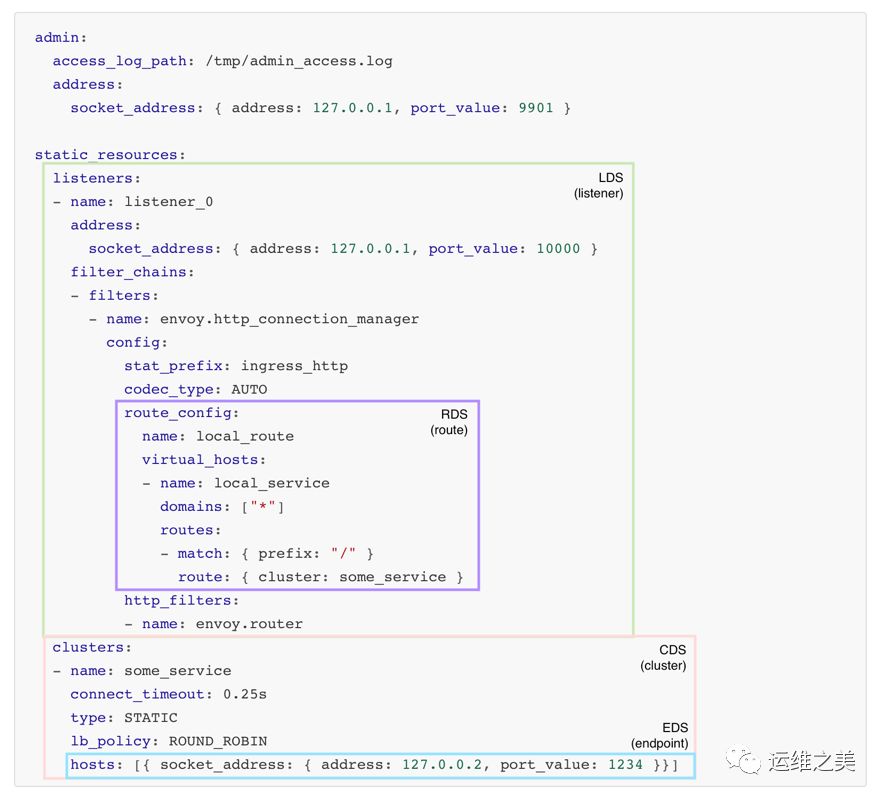Click the 'static_resources:' line
The width and height of the screenshot is (884, 800).
(x=110, y=155)
